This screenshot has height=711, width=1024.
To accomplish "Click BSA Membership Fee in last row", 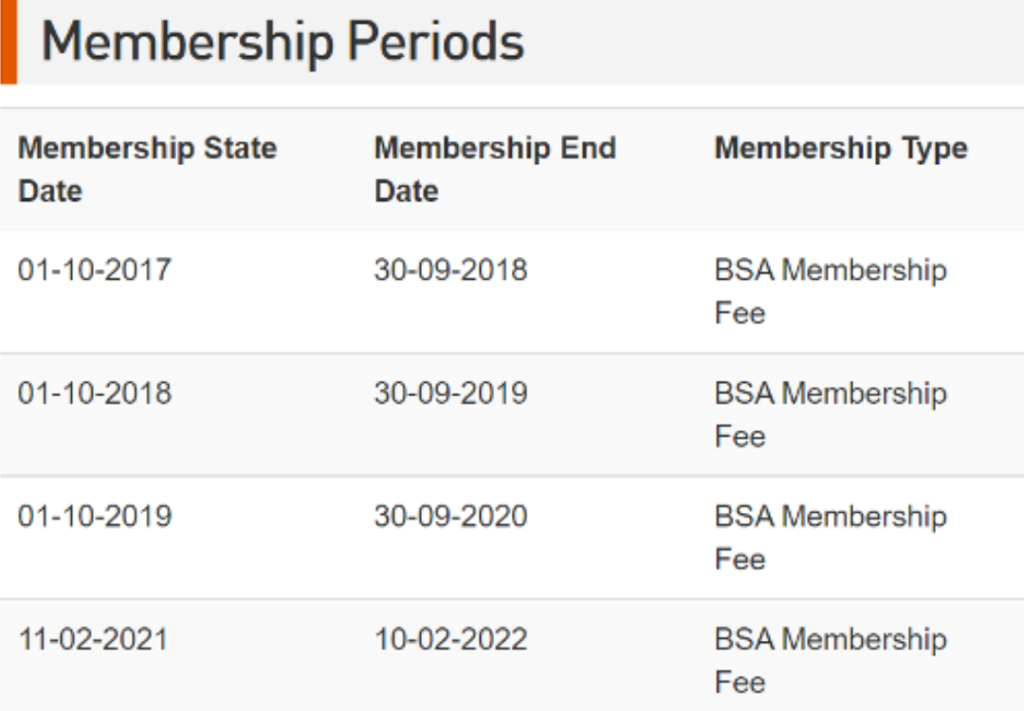I will click(830, 660).
